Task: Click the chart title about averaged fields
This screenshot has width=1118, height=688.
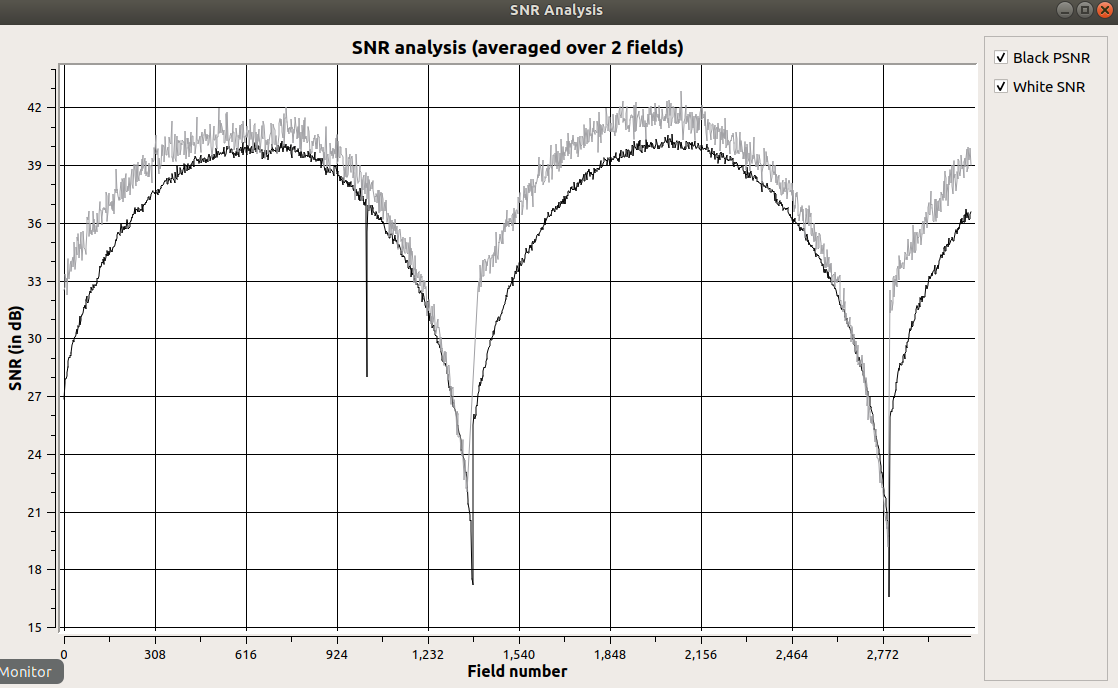Action: coord(517,48)
